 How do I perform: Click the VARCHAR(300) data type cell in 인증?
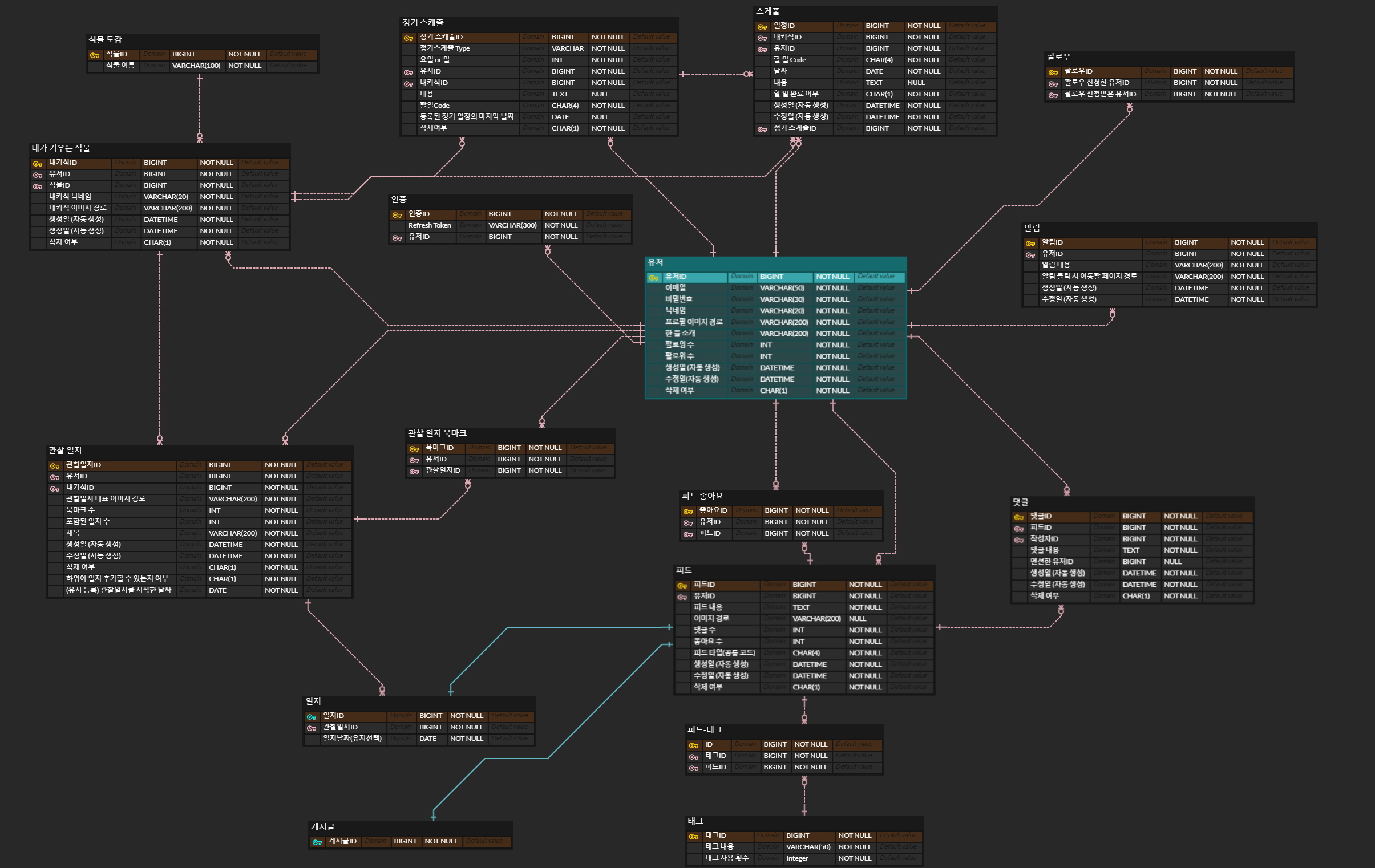512,225
